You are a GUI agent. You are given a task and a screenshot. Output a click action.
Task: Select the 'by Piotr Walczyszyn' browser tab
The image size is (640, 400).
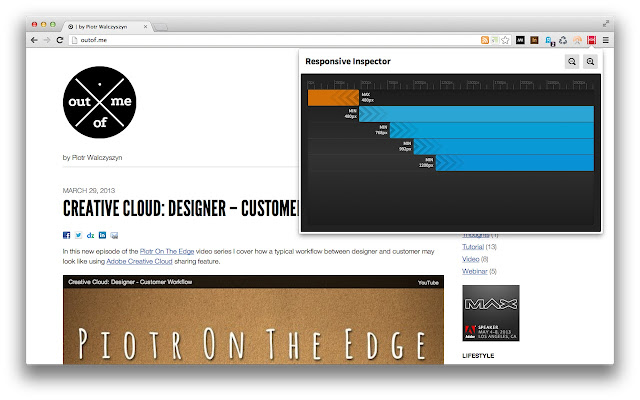(107, 27)
